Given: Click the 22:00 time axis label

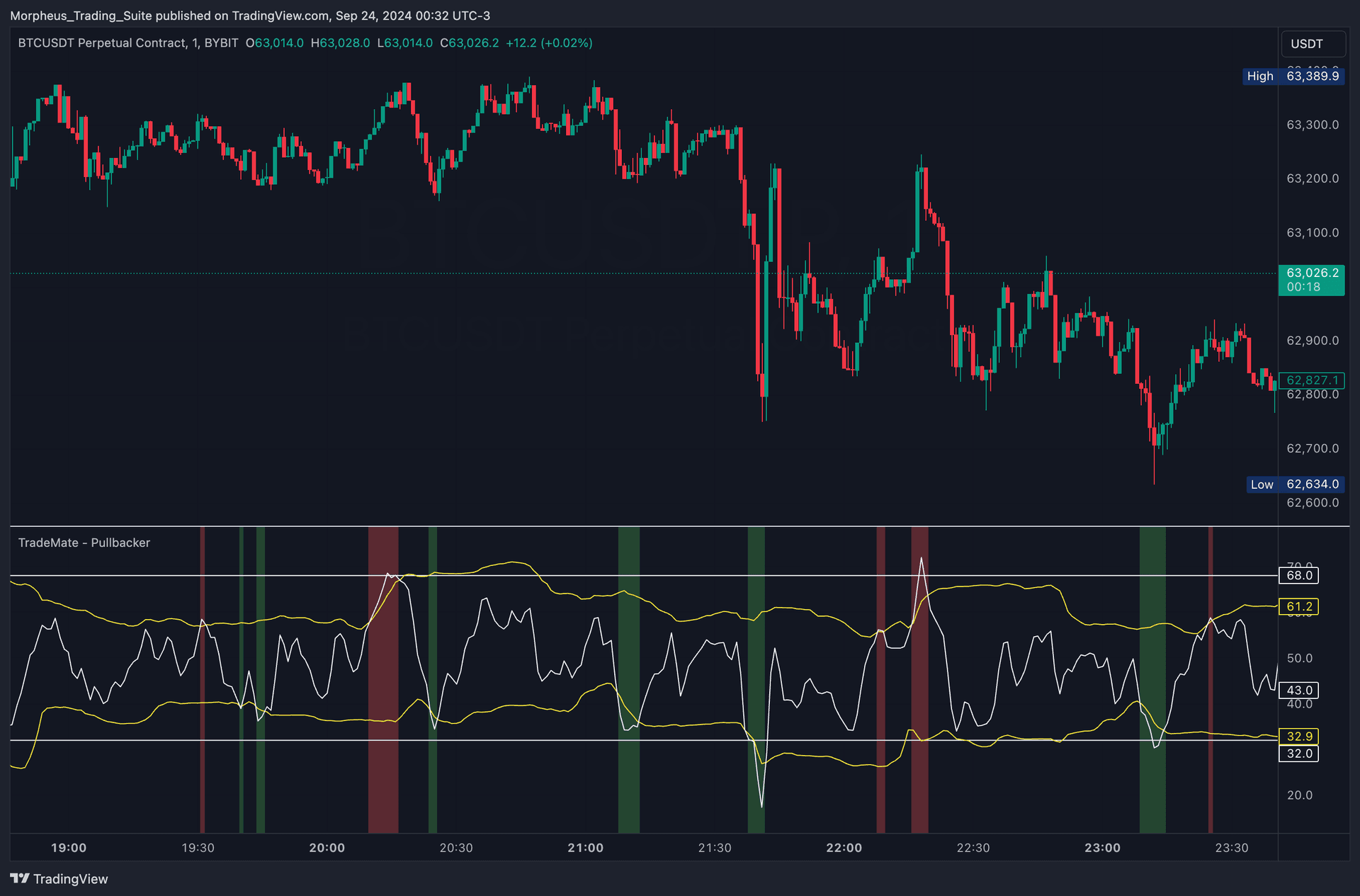Looking at the screenshot, I should click(844, 848).
